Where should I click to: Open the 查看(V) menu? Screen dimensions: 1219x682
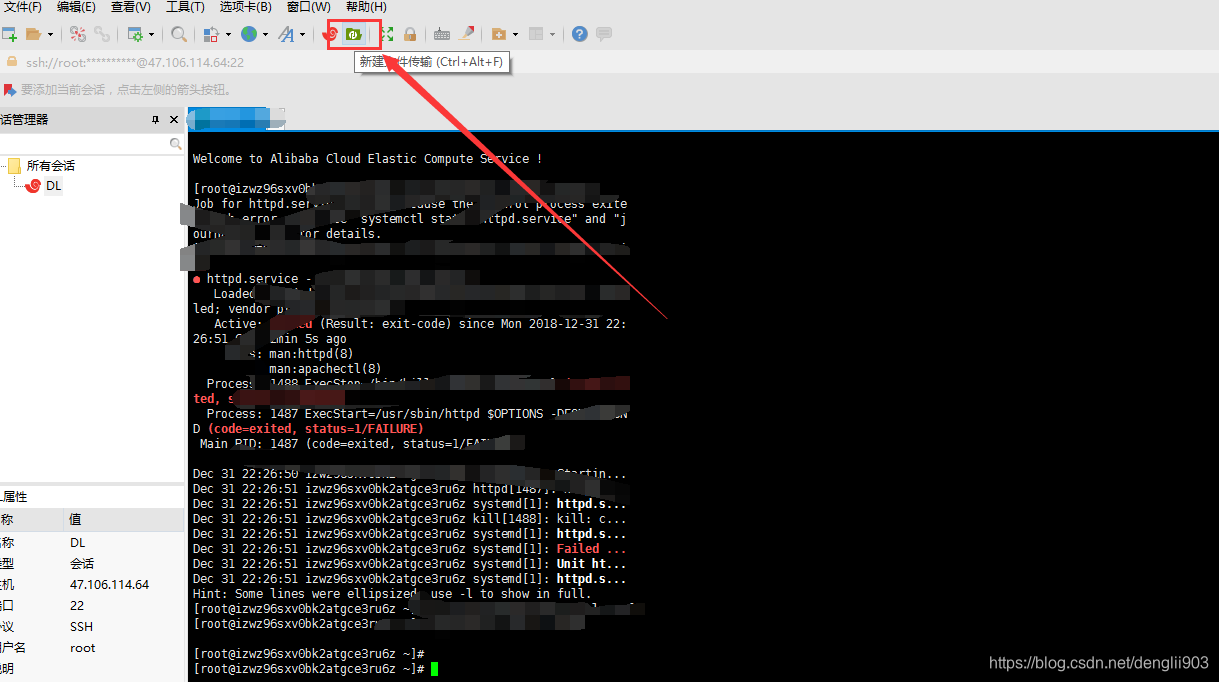pos(130,7)
